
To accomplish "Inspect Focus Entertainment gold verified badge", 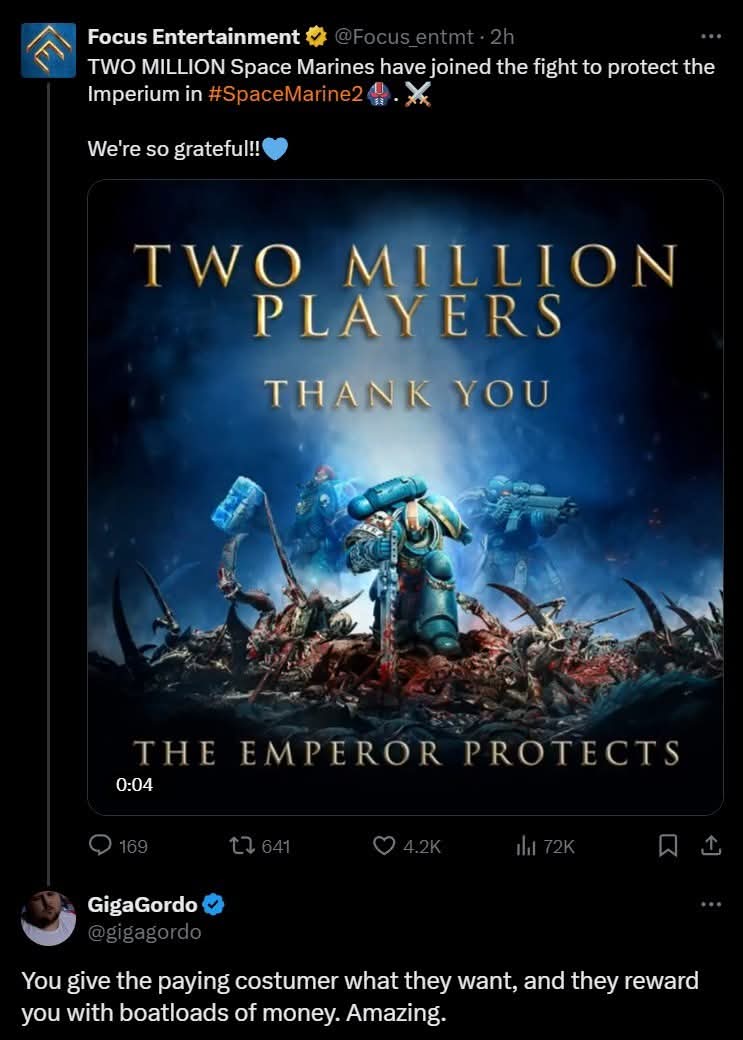I will (x=316, y=37).
